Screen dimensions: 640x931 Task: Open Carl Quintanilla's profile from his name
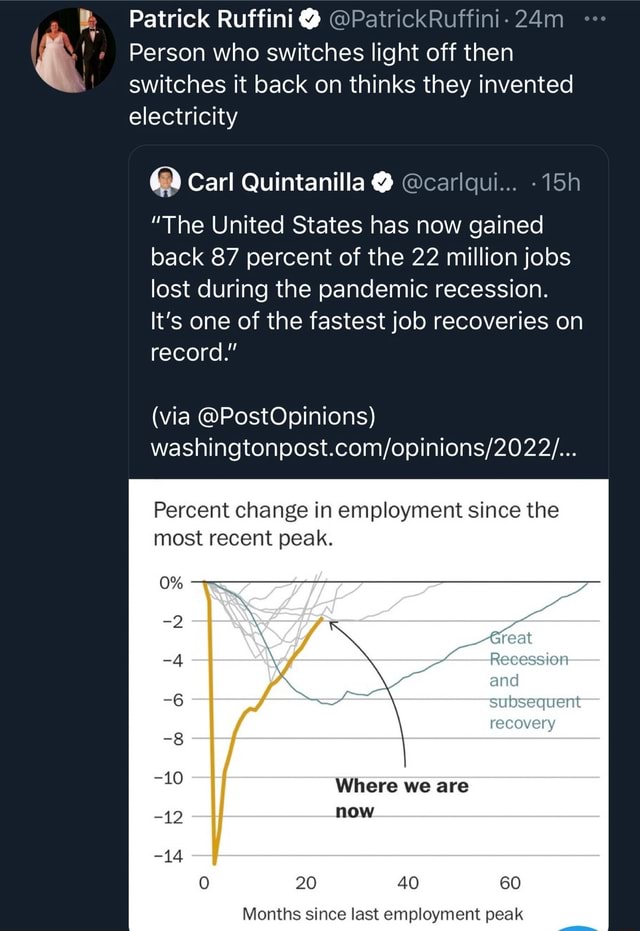pyautogui.click(x=279, y=183)
